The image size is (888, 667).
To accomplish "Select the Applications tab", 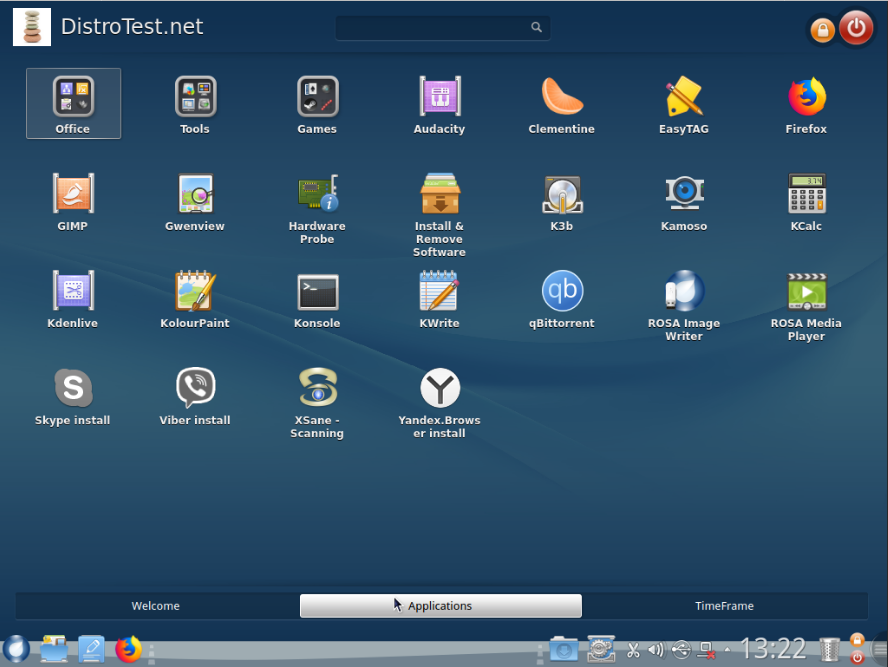I will [x=441, y=606].
